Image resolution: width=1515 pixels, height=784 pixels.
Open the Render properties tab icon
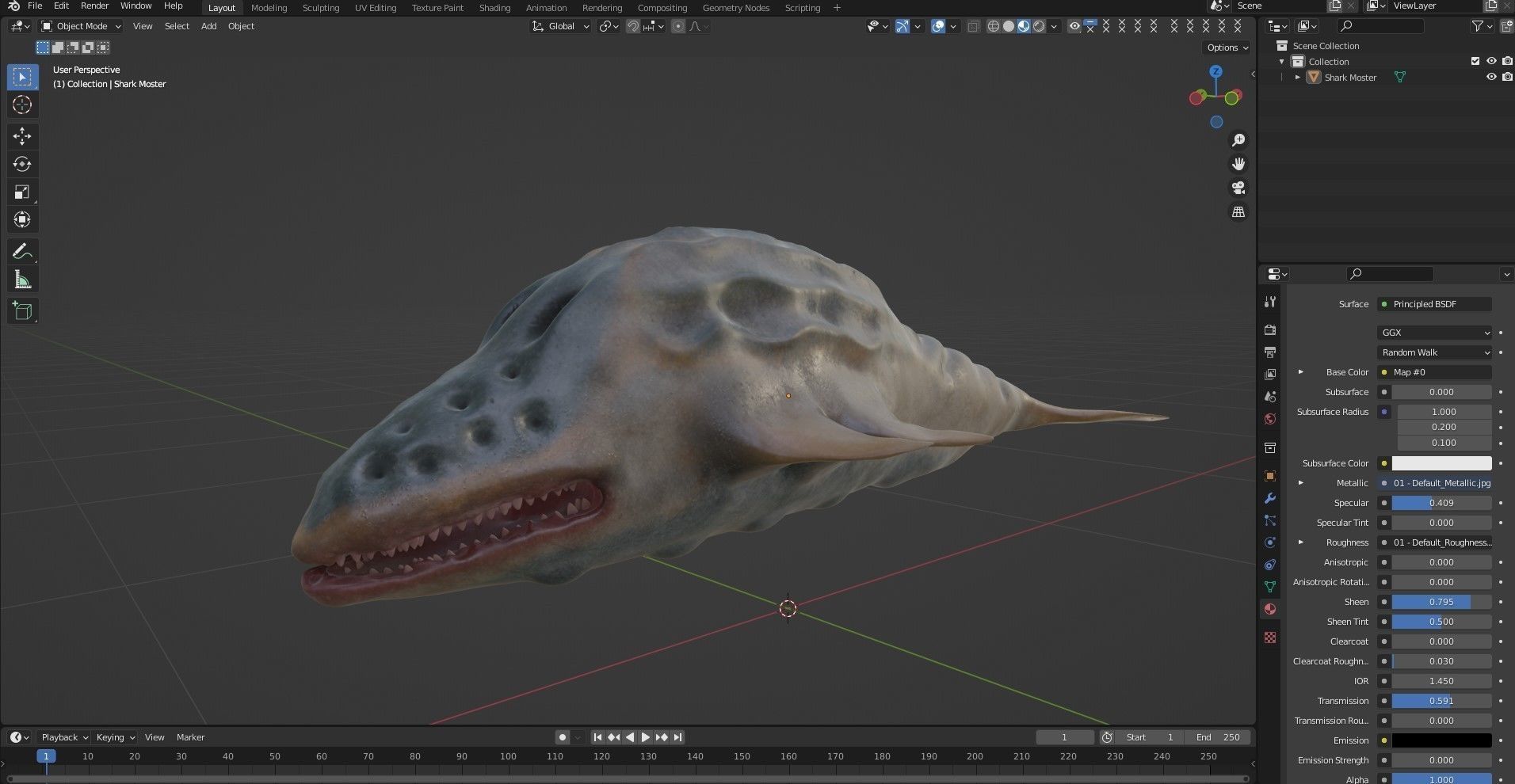point(1270,329)
